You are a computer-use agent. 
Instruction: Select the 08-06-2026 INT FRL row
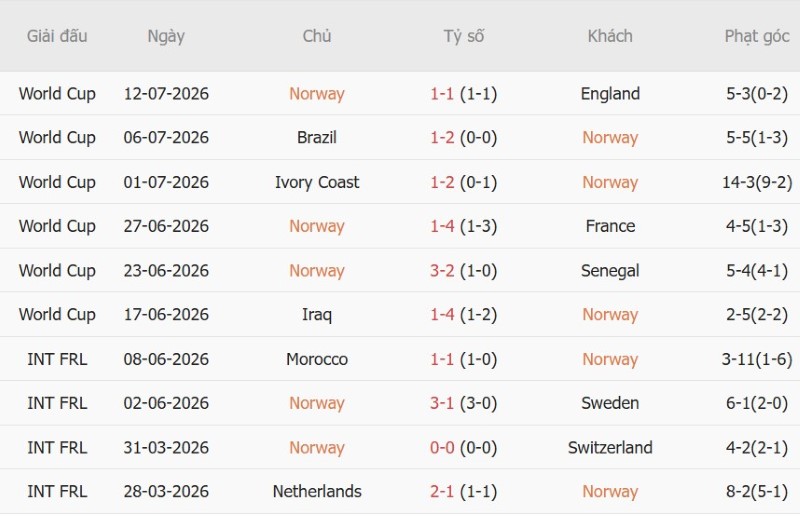tap(400, 359)
